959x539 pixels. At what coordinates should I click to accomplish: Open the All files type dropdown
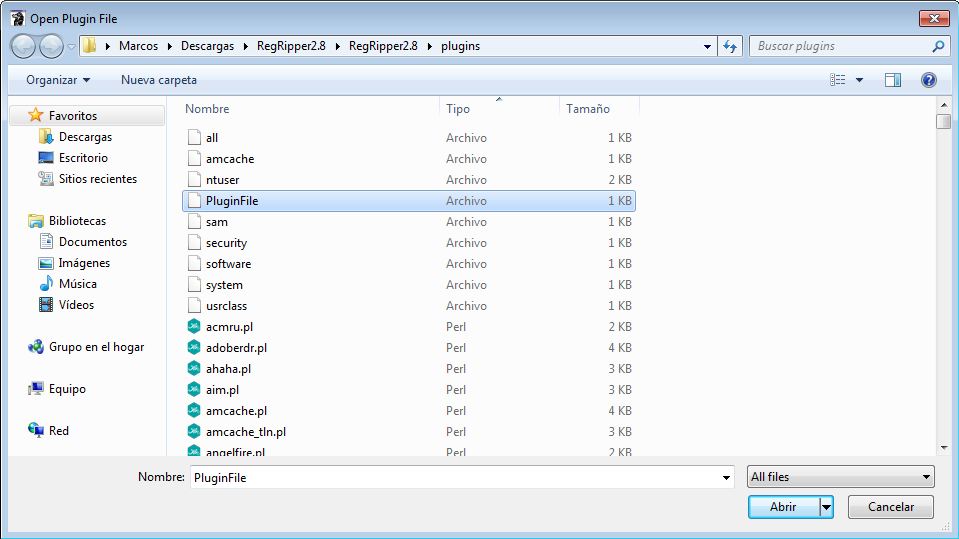[x=840, y=477]
